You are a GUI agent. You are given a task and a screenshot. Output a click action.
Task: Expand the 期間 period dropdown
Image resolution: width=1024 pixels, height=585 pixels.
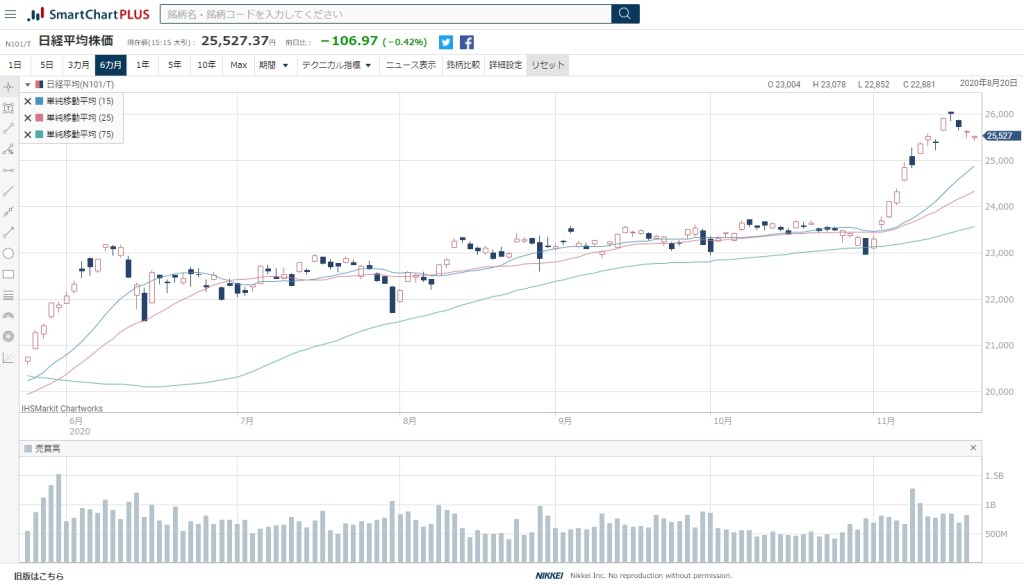point(273,65)
